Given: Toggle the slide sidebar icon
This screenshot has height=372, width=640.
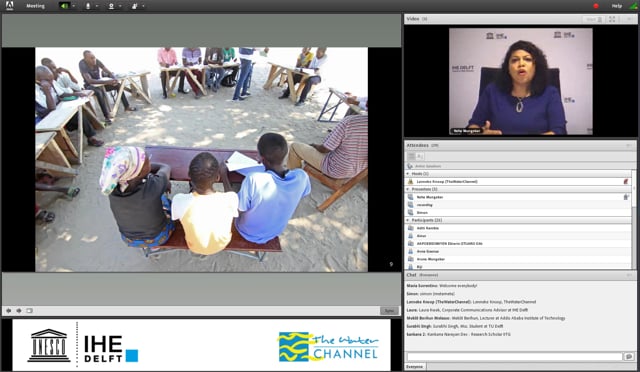Looking at the screenshot, I should 29,311.
